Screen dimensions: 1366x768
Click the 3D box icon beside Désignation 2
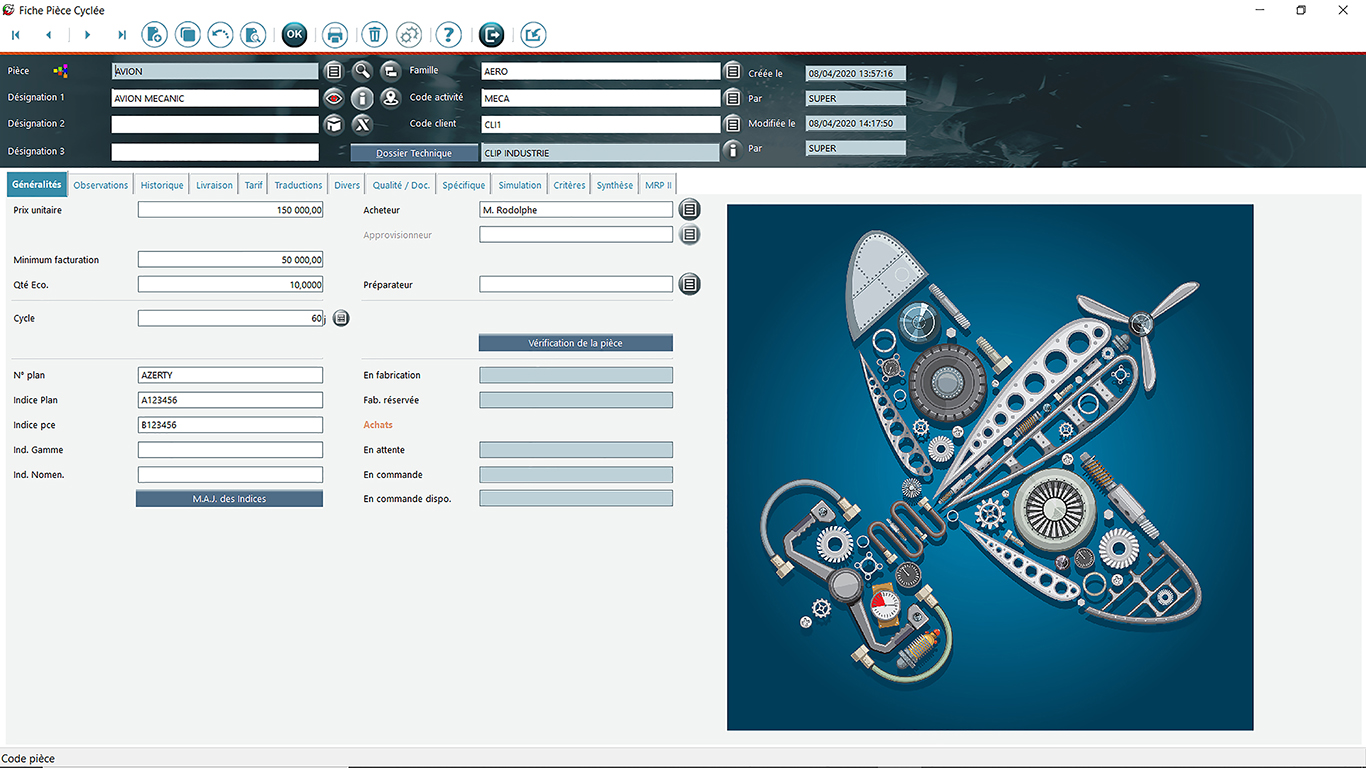pyautogui.click(x=334, y=124)
